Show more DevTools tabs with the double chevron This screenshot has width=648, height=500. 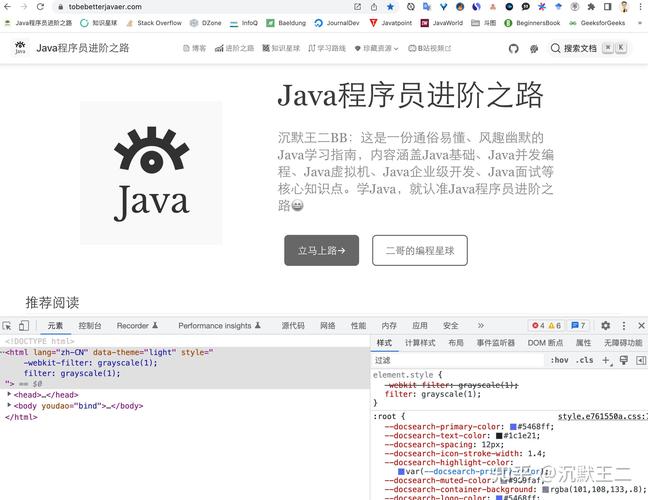click(481, 326)
